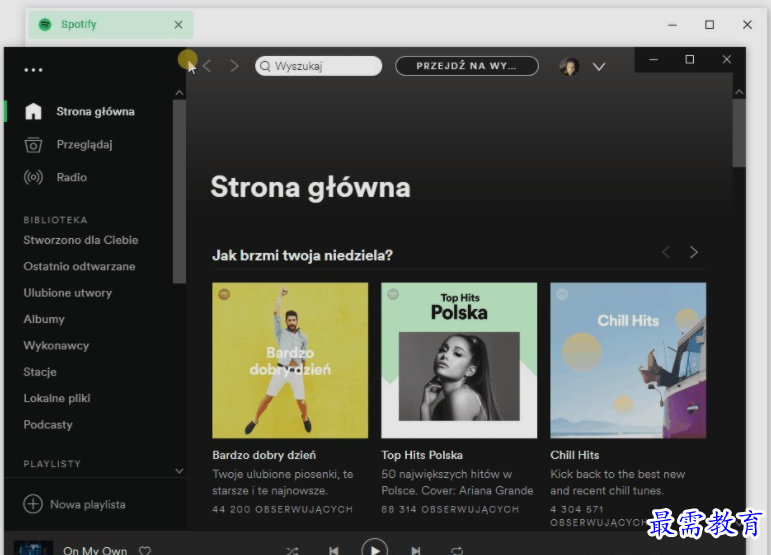Image resolution: width=771 pixels, height=555 pixels.
Task: Go forward with the right arrow
Action: point(235,66)
